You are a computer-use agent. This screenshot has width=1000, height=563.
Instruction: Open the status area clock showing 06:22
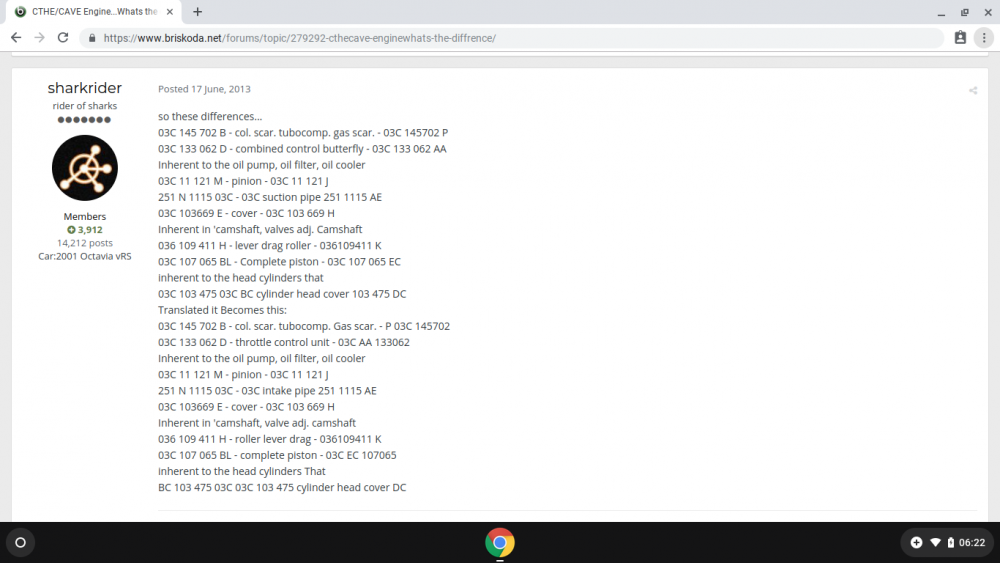click(x=972, y=543)
